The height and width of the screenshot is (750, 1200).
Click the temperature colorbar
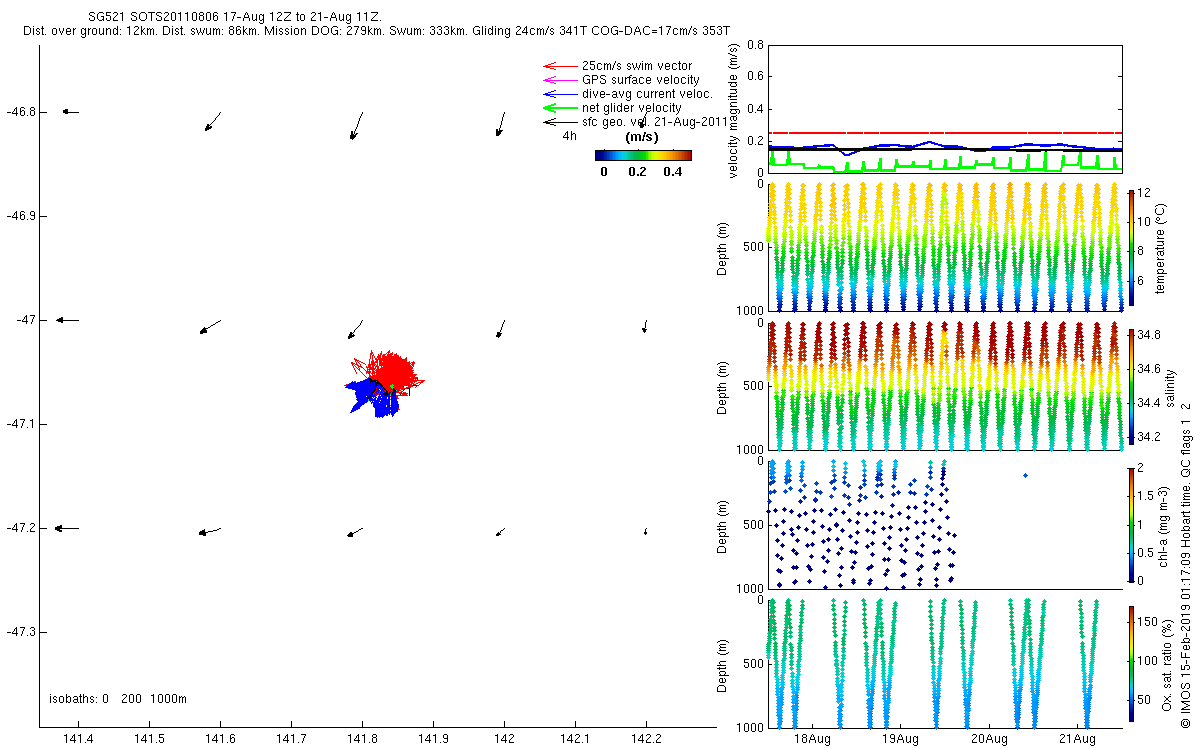[1131, 247]
